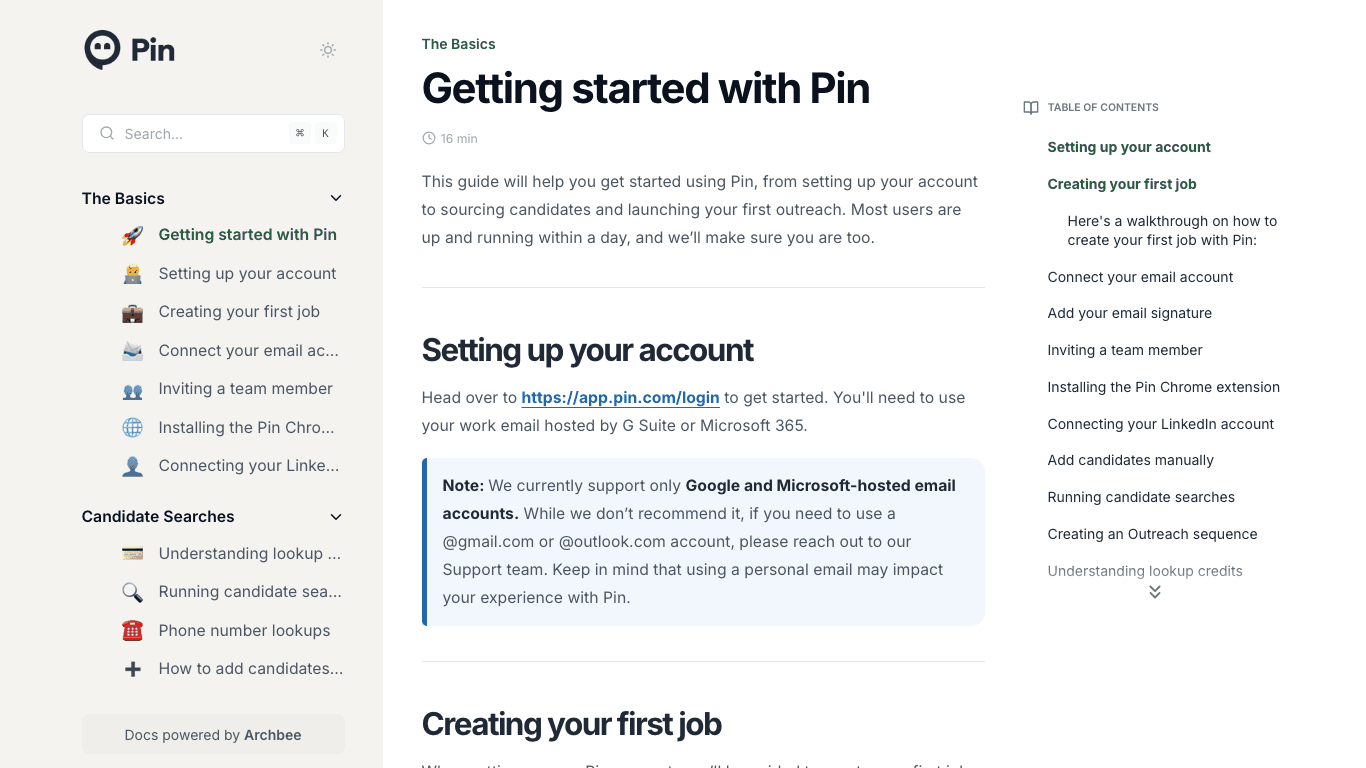1366x768 pixels.
Task: Select the globe icon for Installing the Pin Chrome extension
Action: click(132, 427)
